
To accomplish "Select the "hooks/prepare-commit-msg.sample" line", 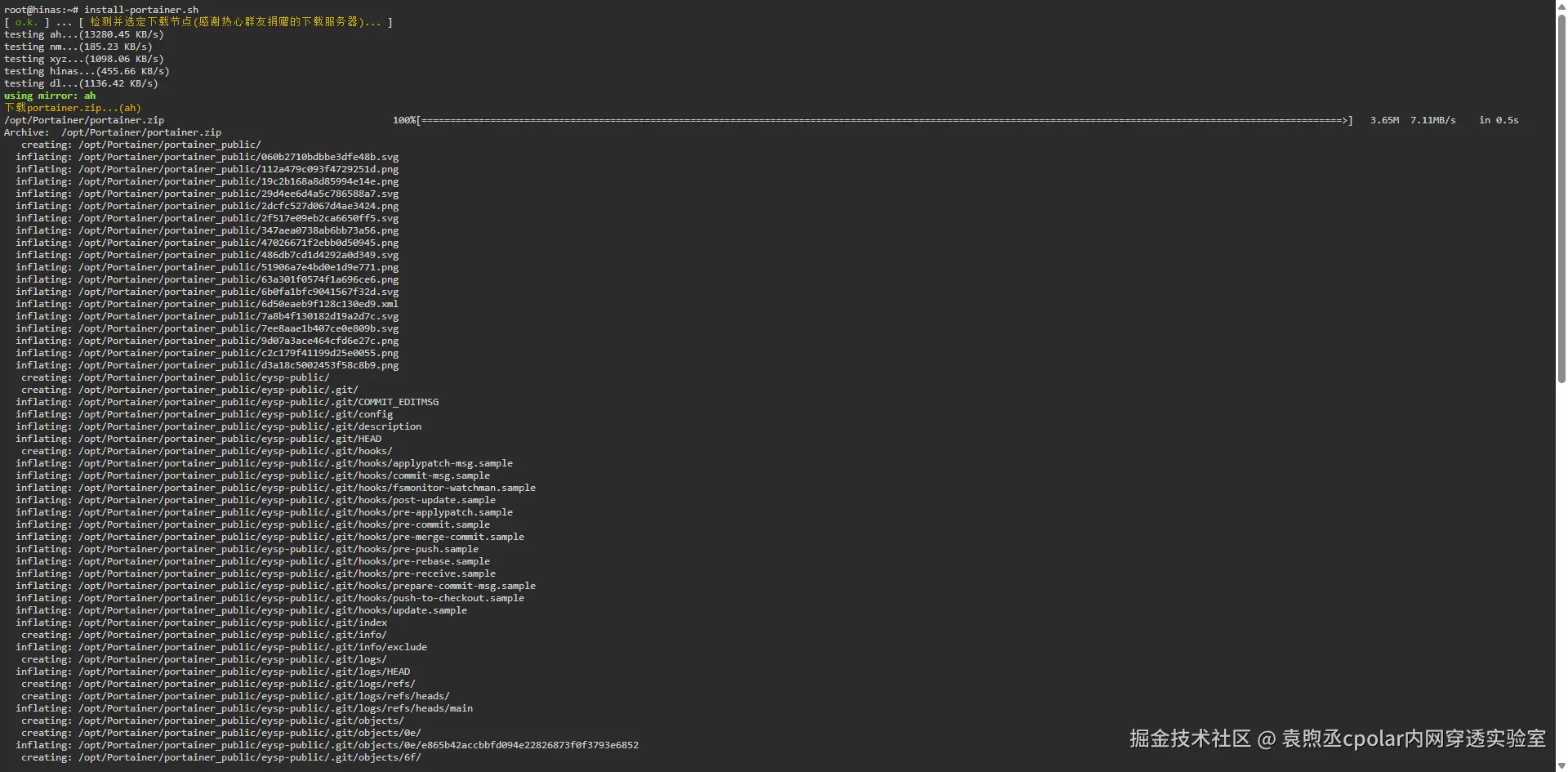I will pyautogui.click(x=276, y=586).
